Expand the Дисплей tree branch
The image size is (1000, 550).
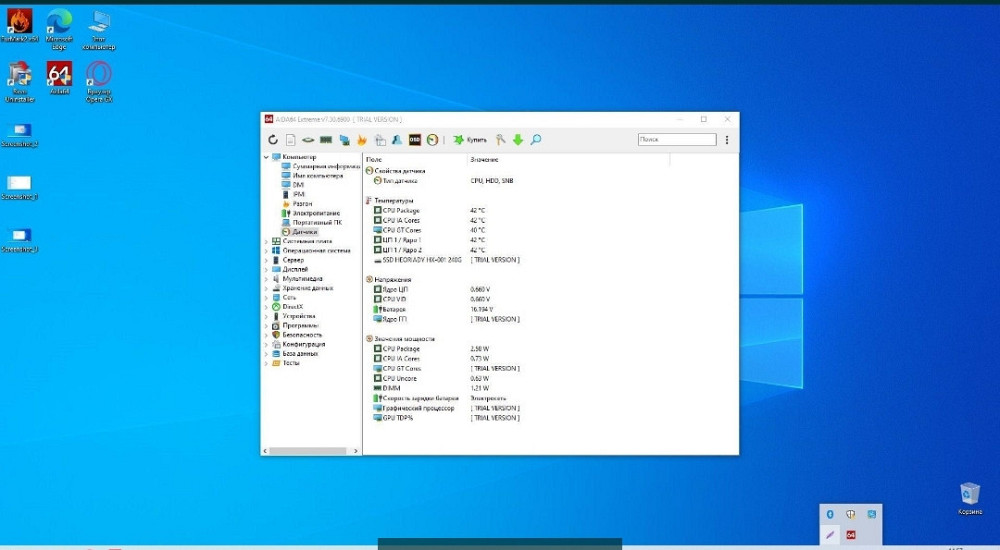click(267, 269)
